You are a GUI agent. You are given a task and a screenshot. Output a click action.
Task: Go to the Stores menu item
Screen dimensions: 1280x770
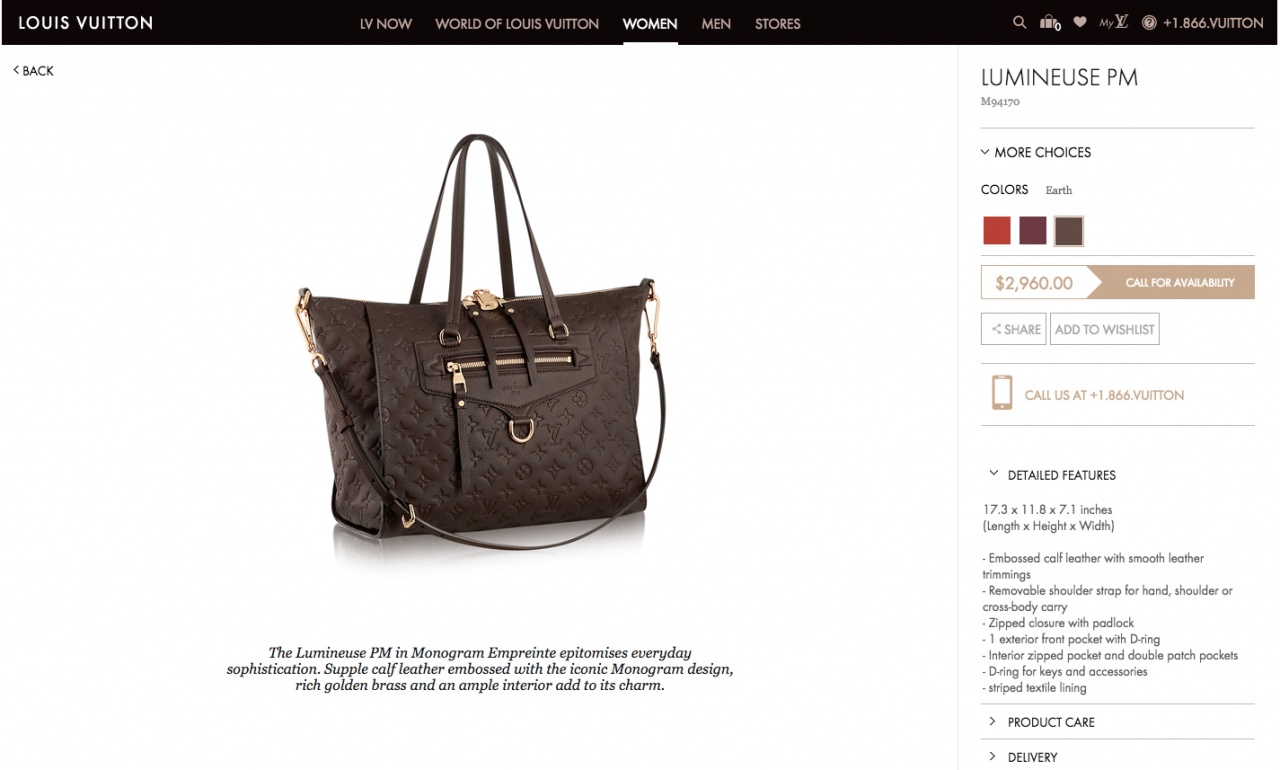pyautogui.click(x=778, y=23)
